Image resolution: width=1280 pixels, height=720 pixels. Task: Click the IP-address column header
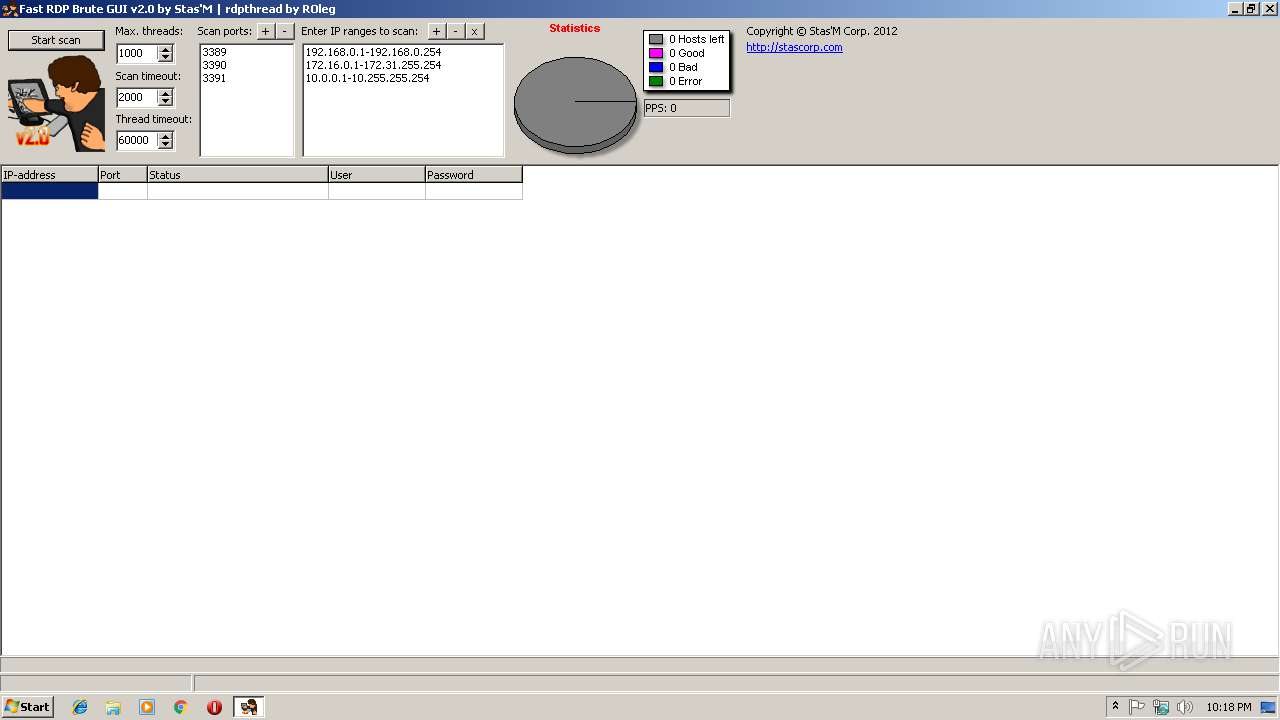(x=49, y=175)
